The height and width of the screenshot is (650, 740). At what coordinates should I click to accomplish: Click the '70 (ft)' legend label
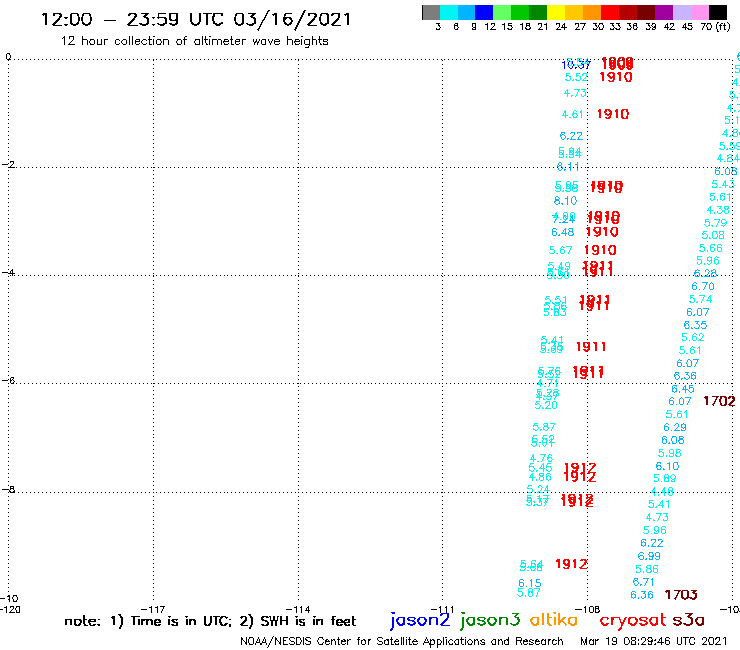pyautogui.click(x=715, y=26)
